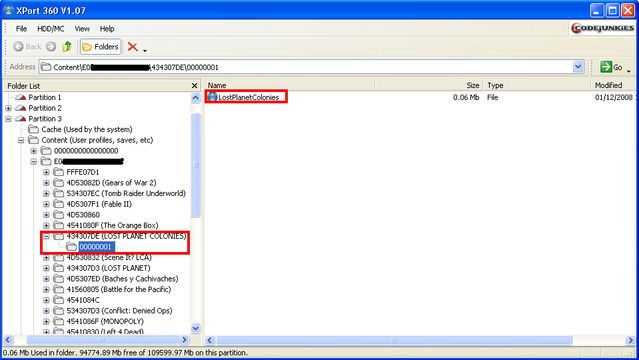
Task: Click the red X delete icon
Action: (132, 47)
